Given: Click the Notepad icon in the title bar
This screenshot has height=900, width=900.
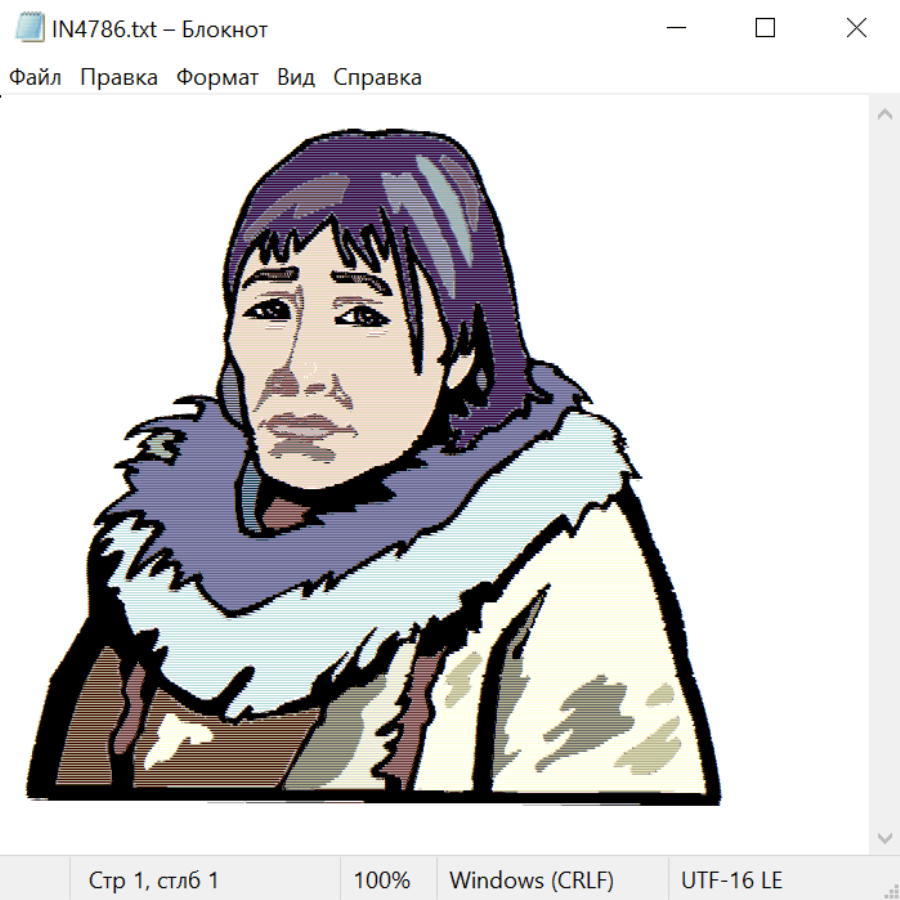Looking at the screenshot, I should 30,28.
